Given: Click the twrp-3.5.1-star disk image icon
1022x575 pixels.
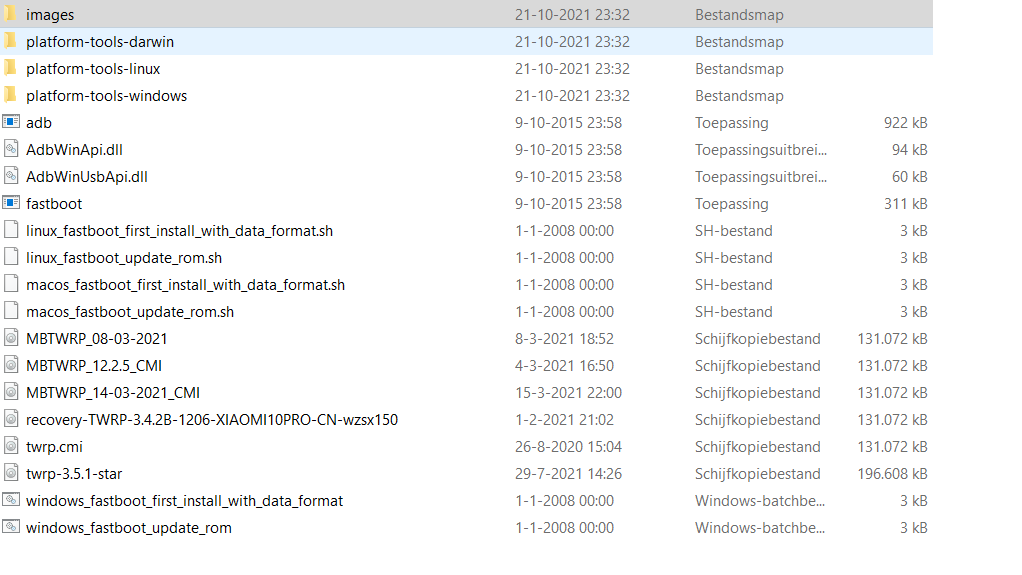Looking at the screenshot, I should 11,473.
